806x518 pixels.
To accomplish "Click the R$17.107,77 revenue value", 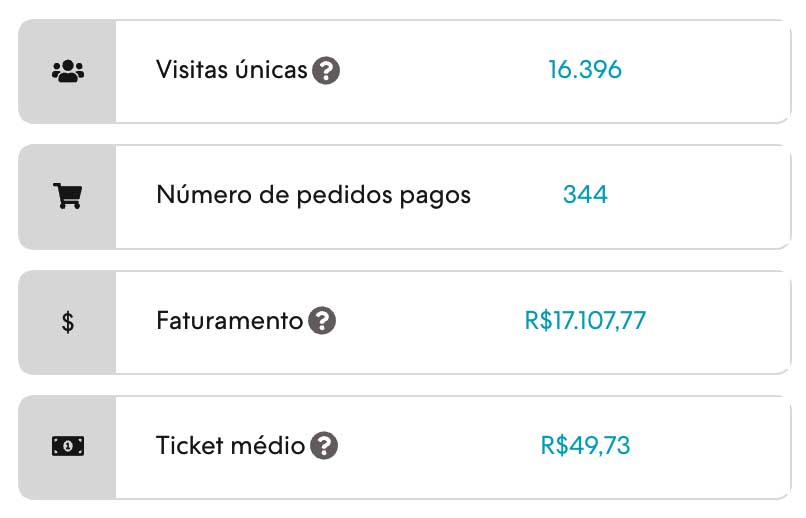I will 585,321.
